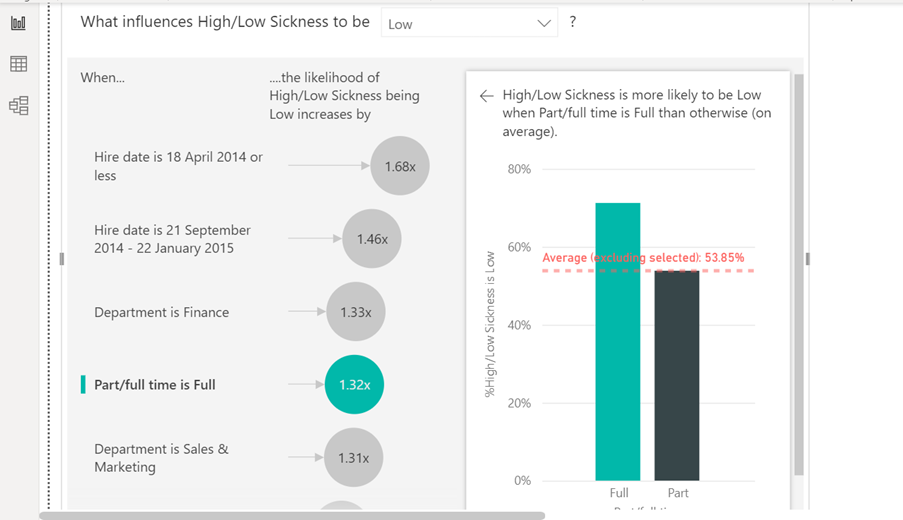903x520 pixels.
Task: Choose 'Hire date is 21 September 2014' influencer
Action: pos(172,239)
